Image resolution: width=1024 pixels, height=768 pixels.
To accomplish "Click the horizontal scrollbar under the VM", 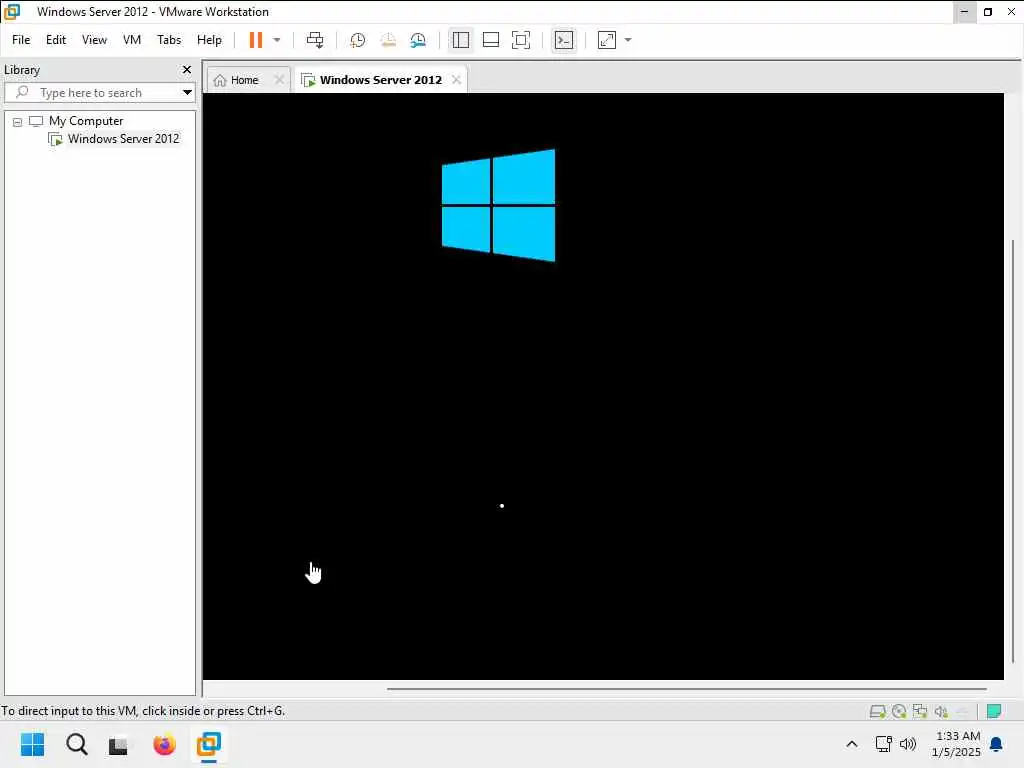I will (686, 688).
